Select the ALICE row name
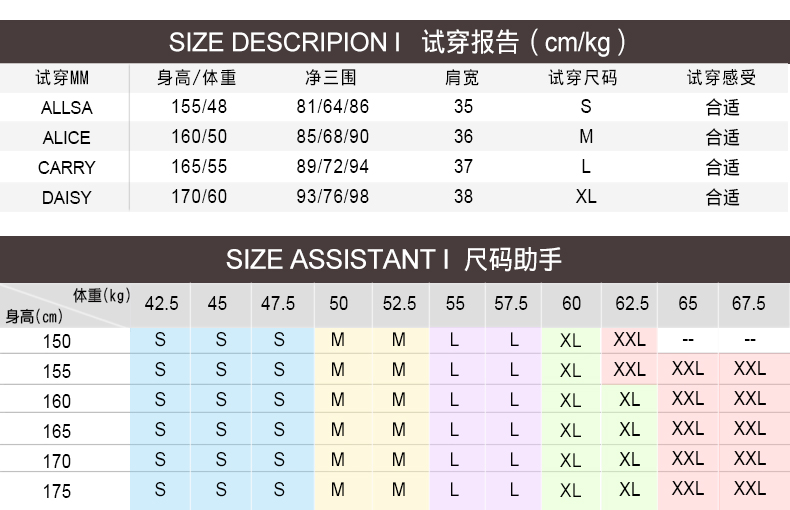The height and width of the screenshot is (510, 790). (x=66, y=138)
